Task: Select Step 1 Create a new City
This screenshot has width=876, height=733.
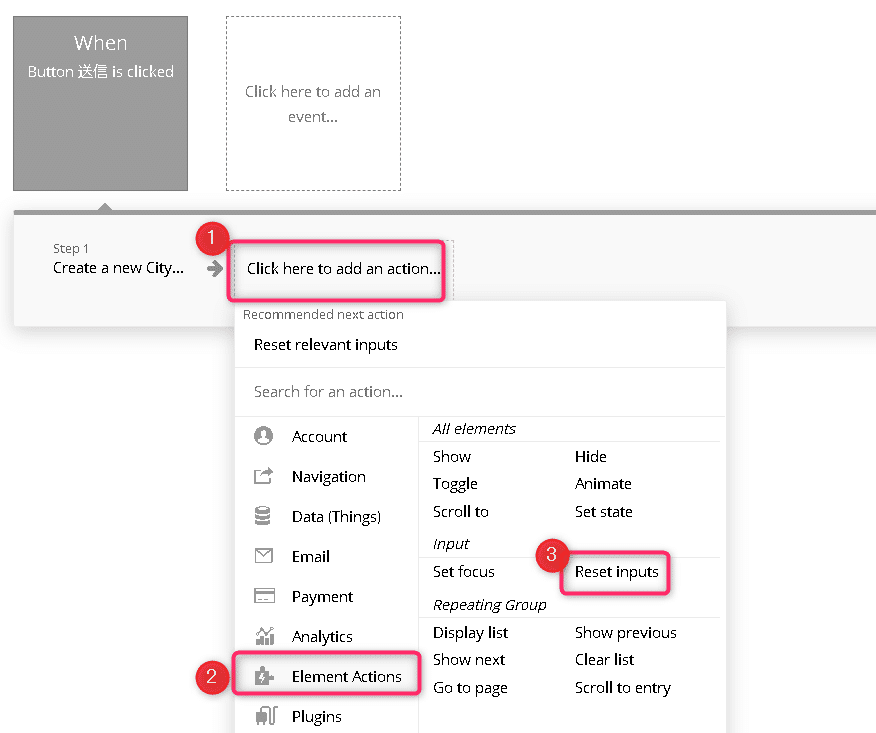Action: point(118,260)
